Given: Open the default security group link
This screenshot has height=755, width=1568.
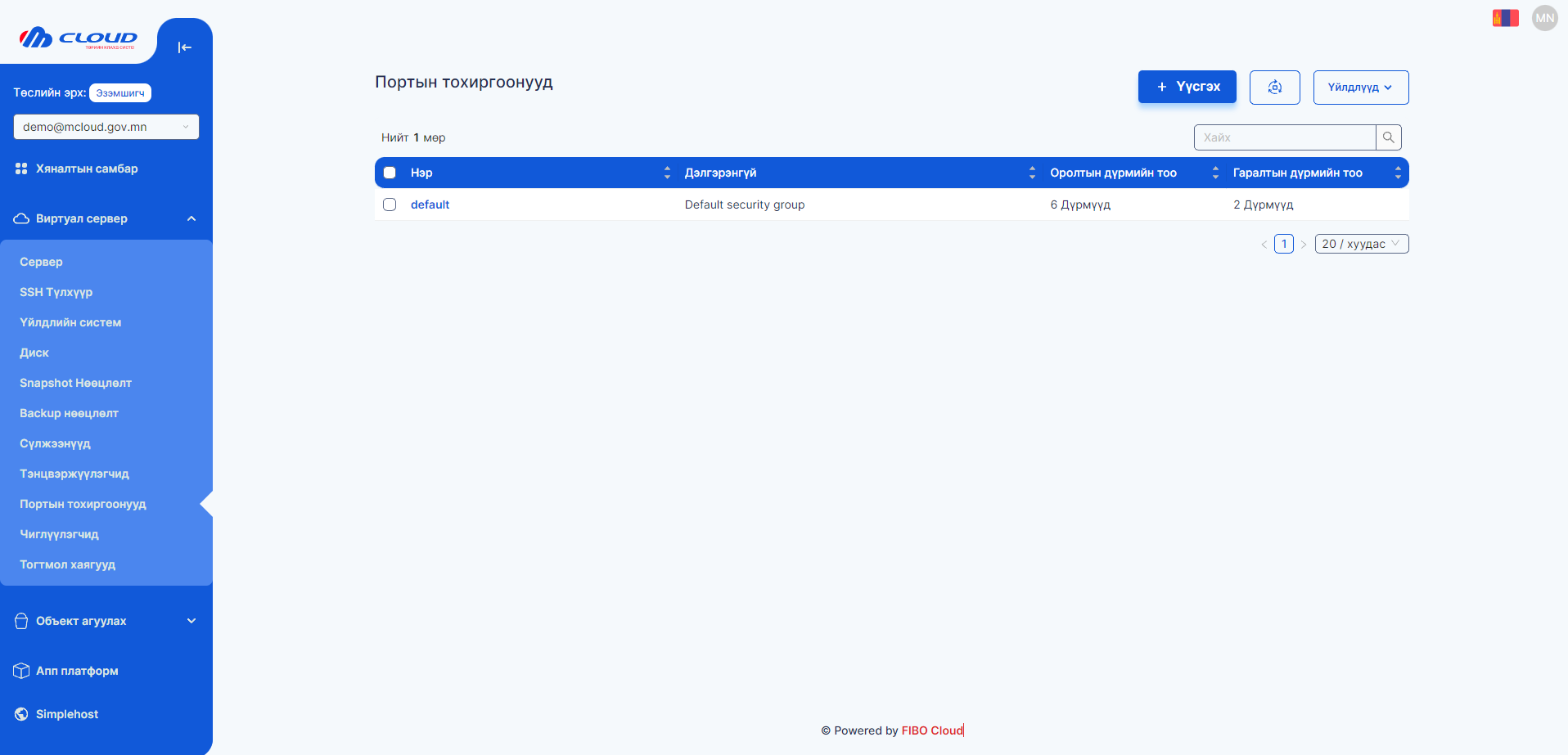Looking at the screenshot, I should coord(430,204).
